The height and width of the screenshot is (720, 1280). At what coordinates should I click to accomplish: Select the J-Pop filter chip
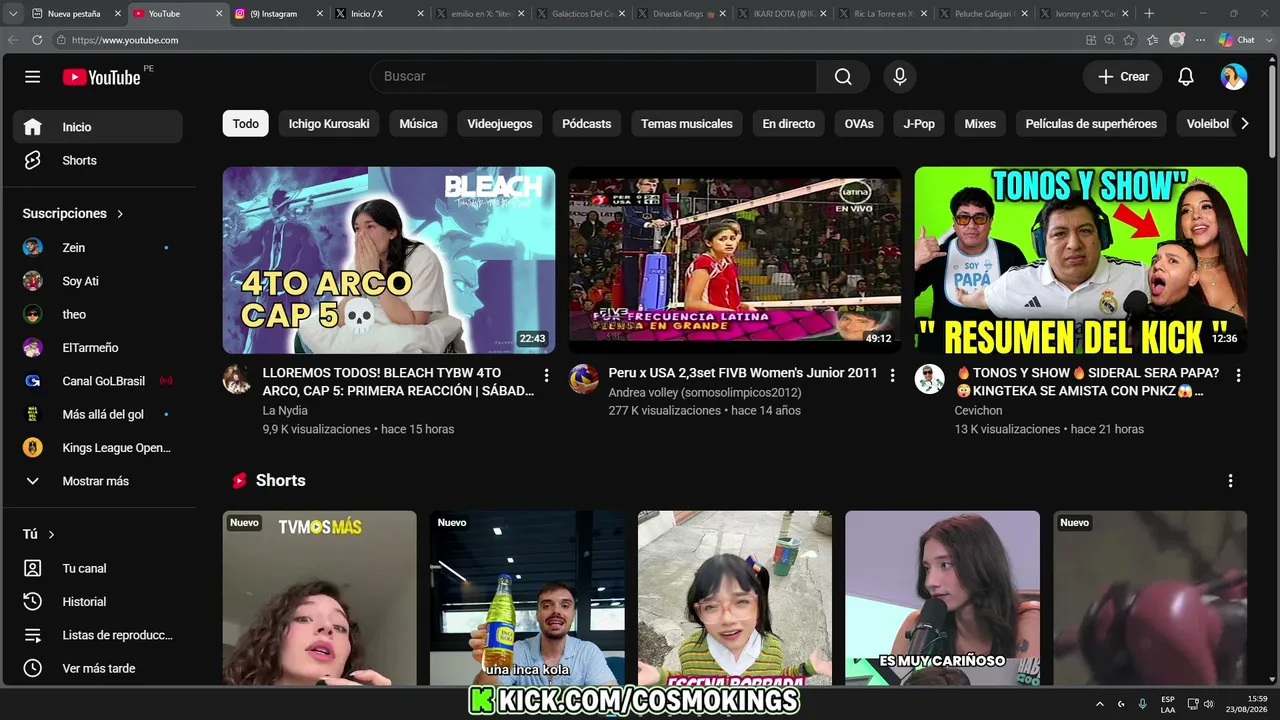coord(919,124)
